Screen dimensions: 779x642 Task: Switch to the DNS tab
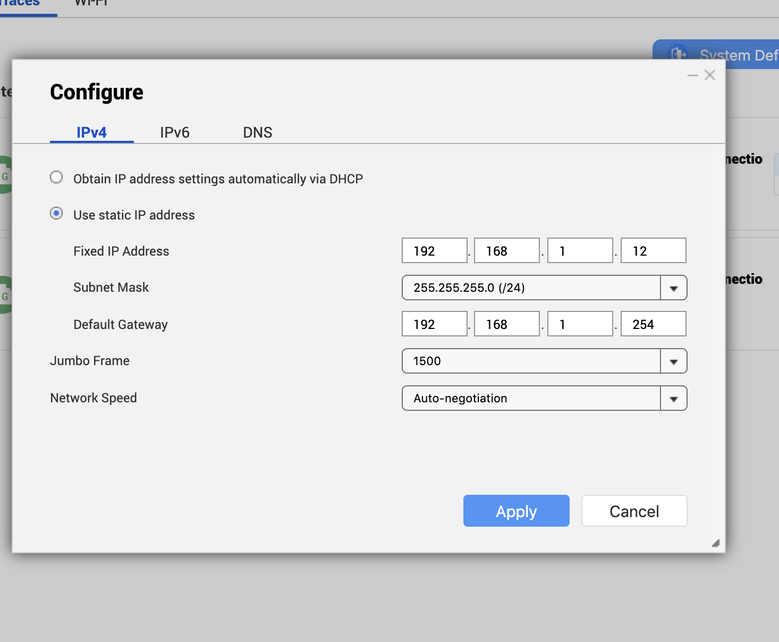tap(257, 133)
